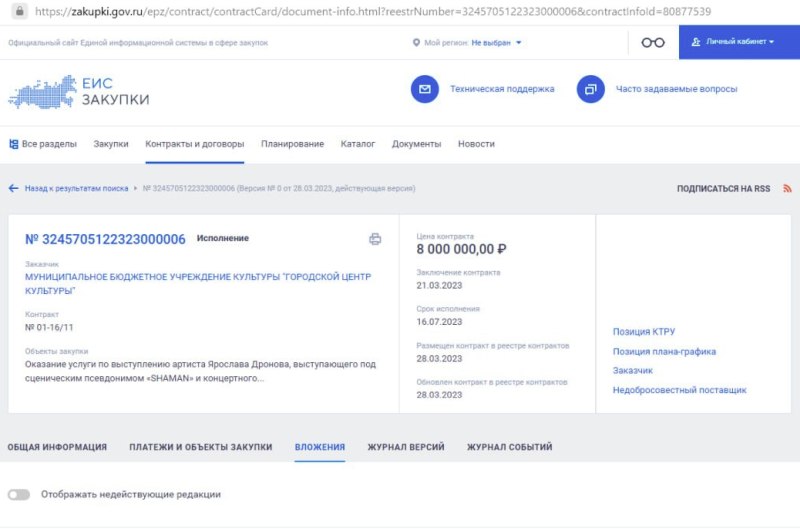Follow the Недобросовестный поставщик link
Image resolution: width=800 pixels, height=529 pixels.
coord(679,390)
